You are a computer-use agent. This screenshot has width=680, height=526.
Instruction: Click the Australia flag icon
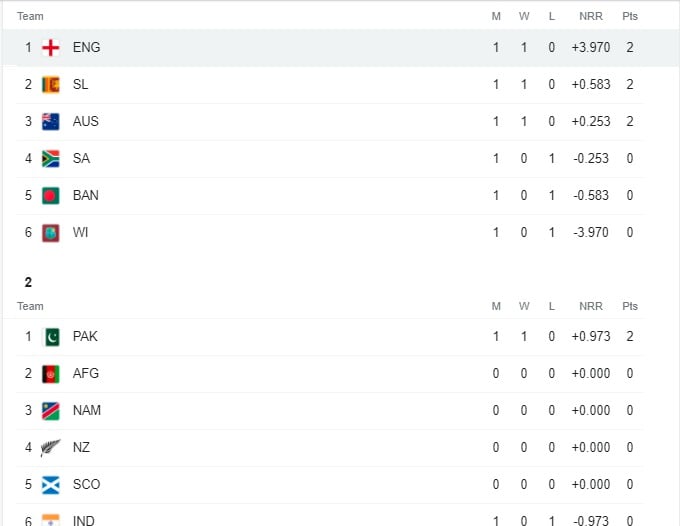(x=51, y=122)
